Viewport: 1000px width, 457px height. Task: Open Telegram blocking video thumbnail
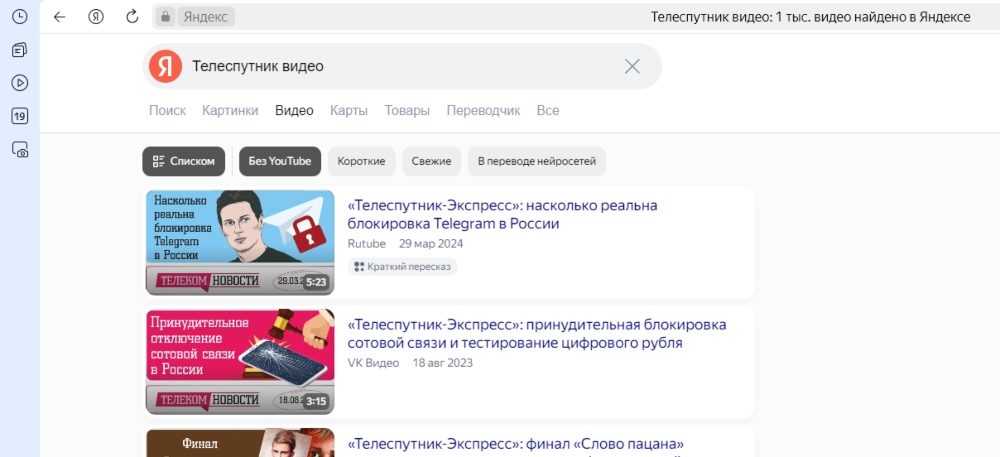point(240,243)
